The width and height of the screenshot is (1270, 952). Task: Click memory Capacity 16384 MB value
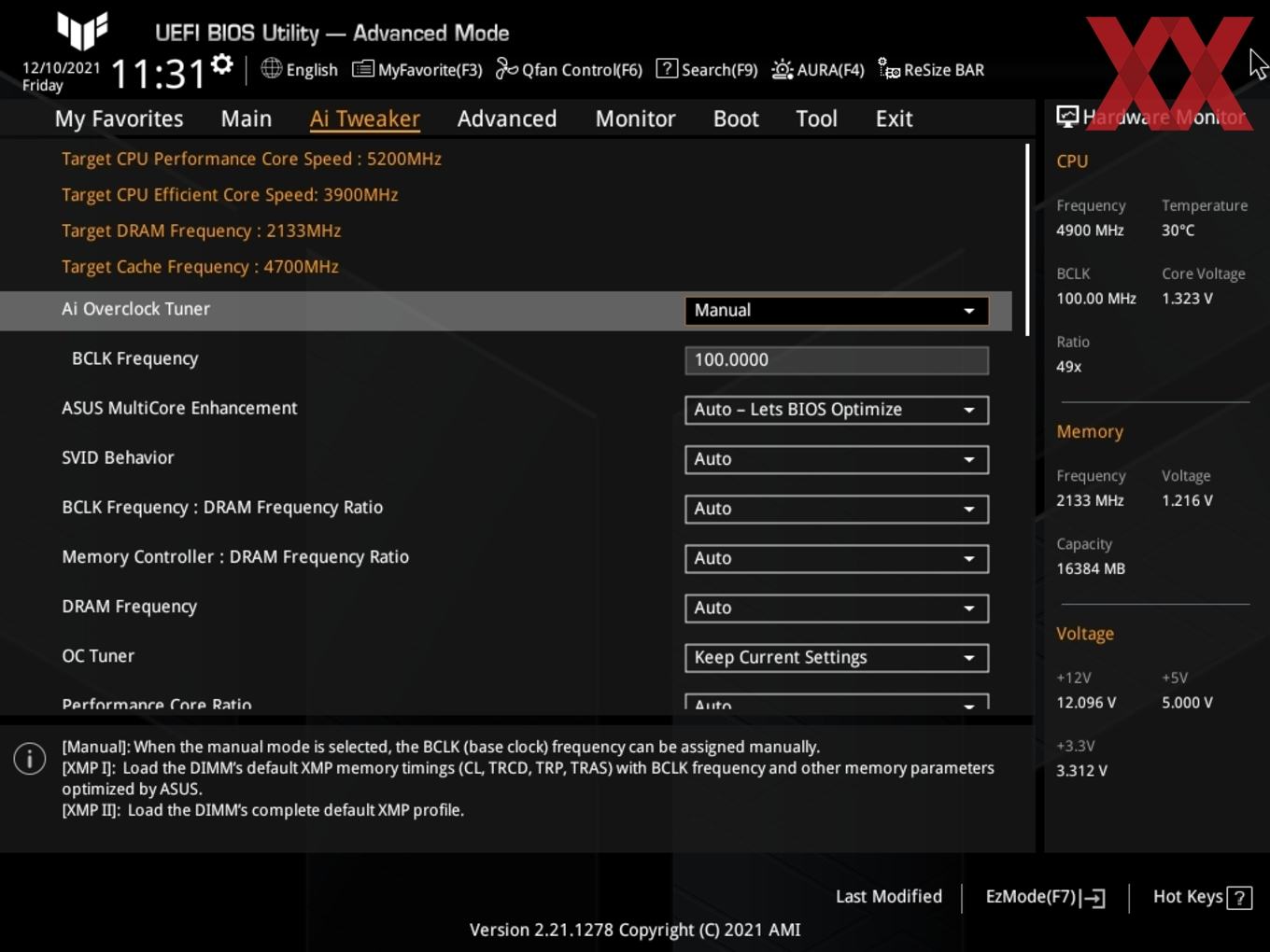click(1091, 568)
